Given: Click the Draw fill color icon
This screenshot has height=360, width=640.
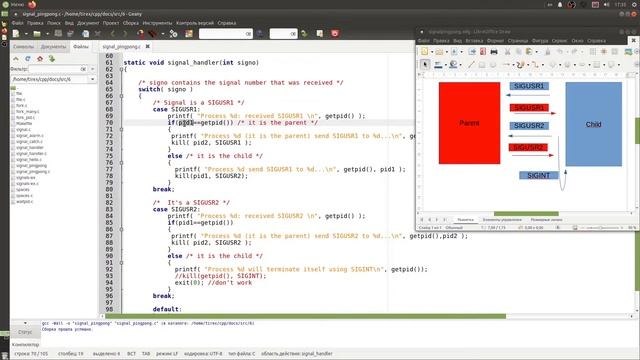Looking at the screenshot, I should coord(453,64).
